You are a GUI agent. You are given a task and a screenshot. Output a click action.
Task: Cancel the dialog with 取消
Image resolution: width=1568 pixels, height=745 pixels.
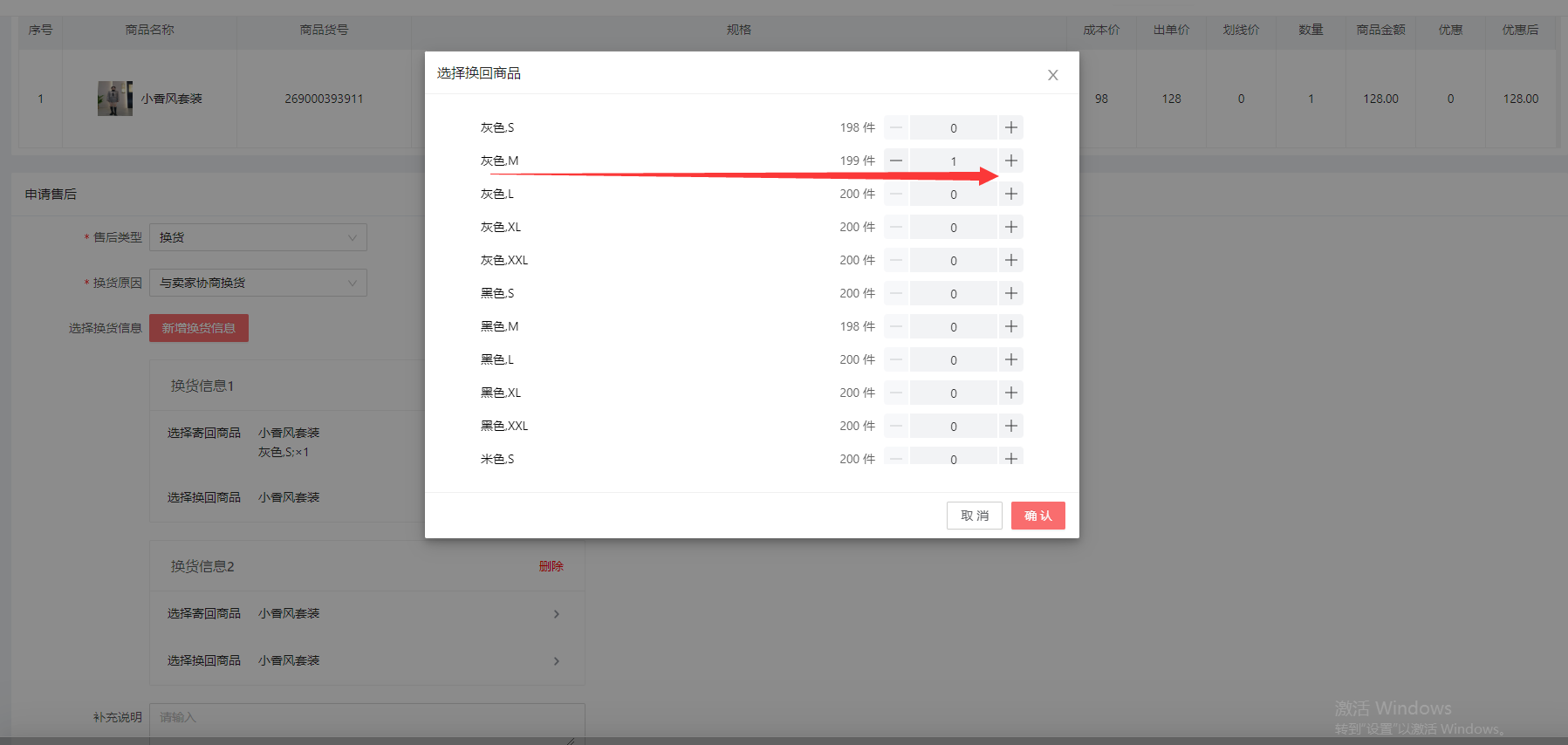tap(974, 516)
